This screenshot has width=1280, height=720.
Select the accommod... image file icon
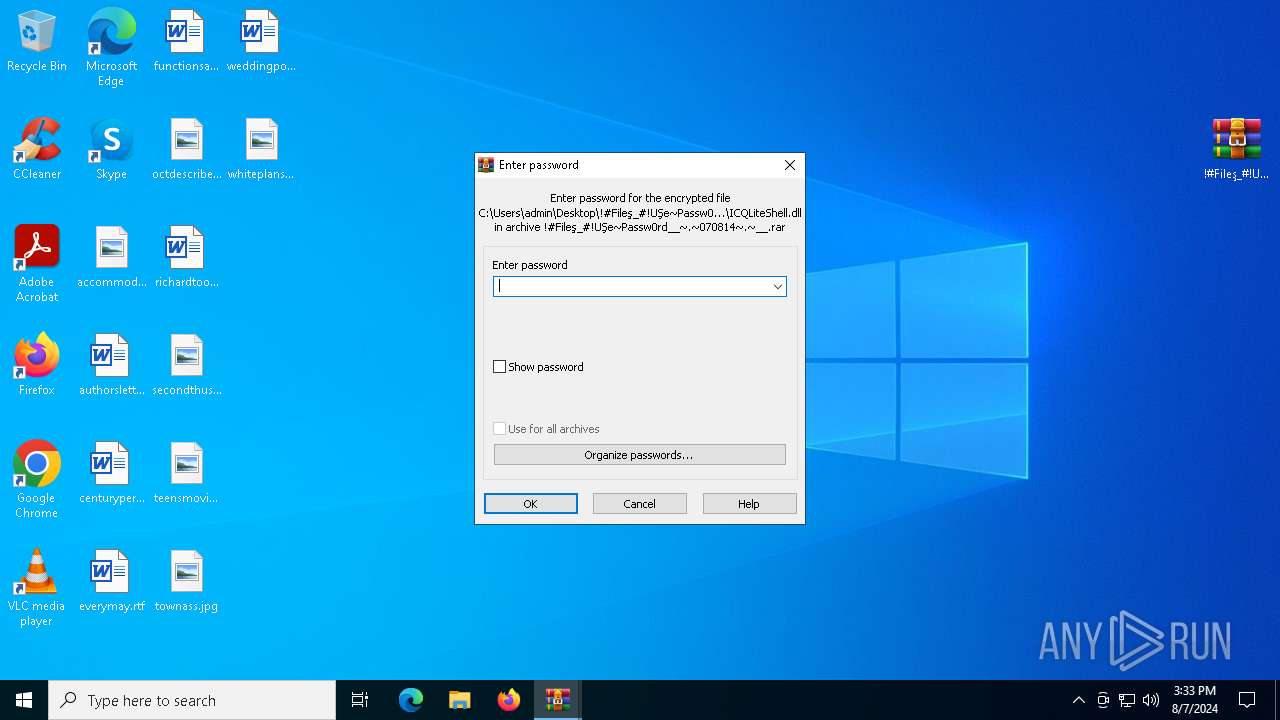111,258
